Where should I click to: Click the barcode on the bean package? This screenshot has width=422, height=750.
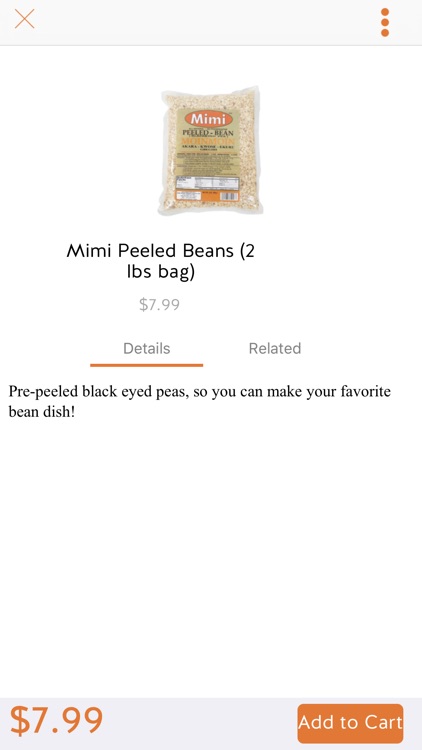point(229,196)
